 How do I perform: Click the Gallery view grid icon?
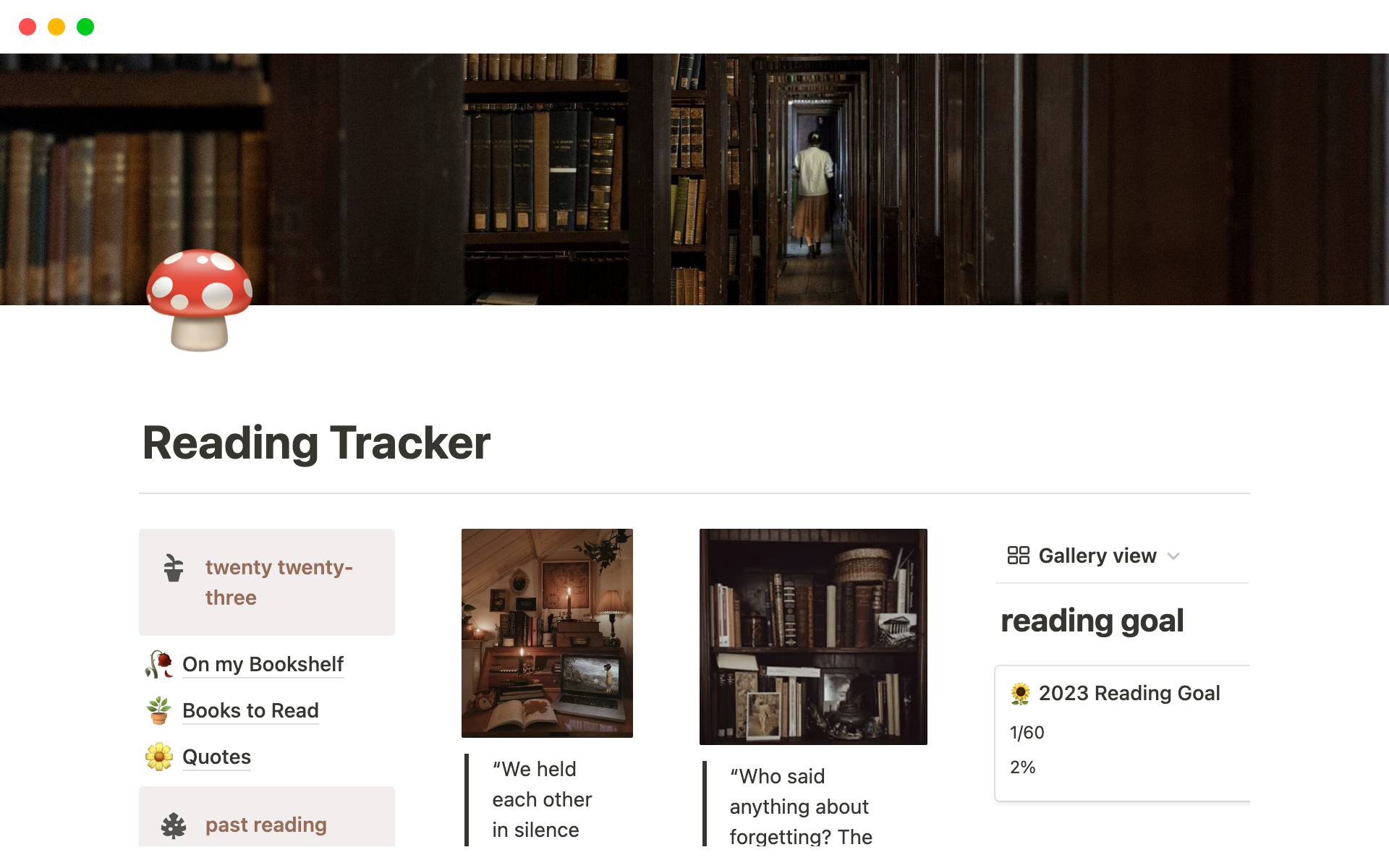pyautogui.click(x=1018, y=556)
